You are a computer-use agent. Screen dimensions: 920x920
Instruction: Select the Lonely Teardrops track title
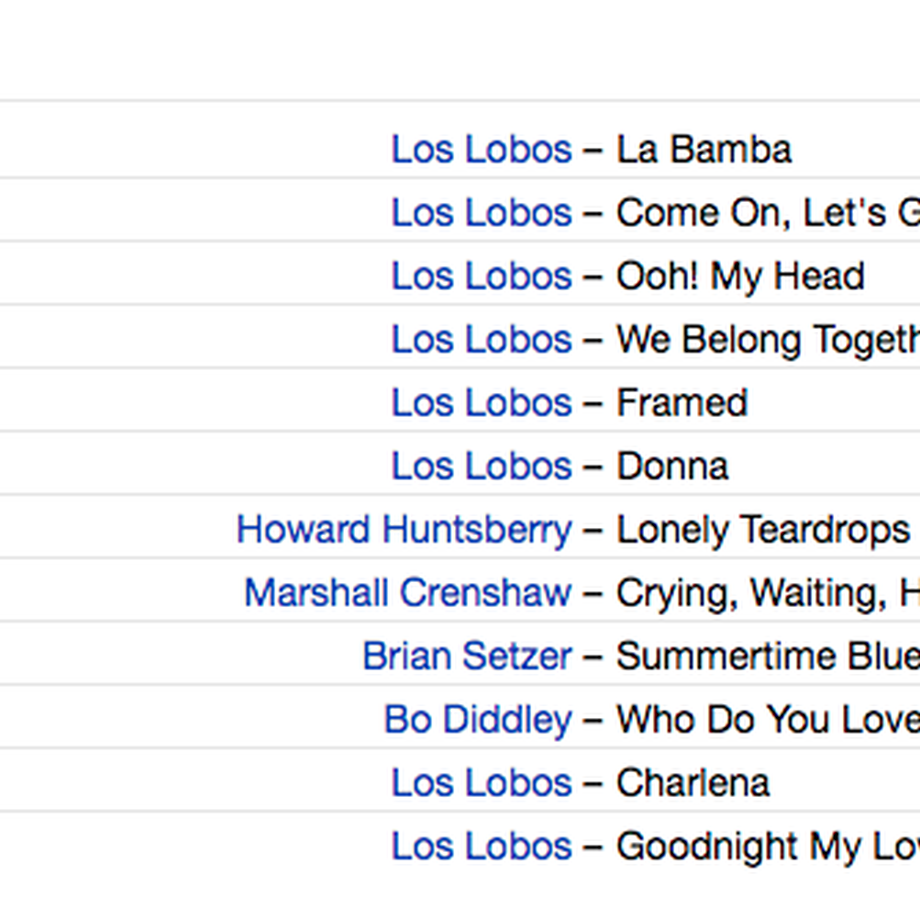pos(763,531)
